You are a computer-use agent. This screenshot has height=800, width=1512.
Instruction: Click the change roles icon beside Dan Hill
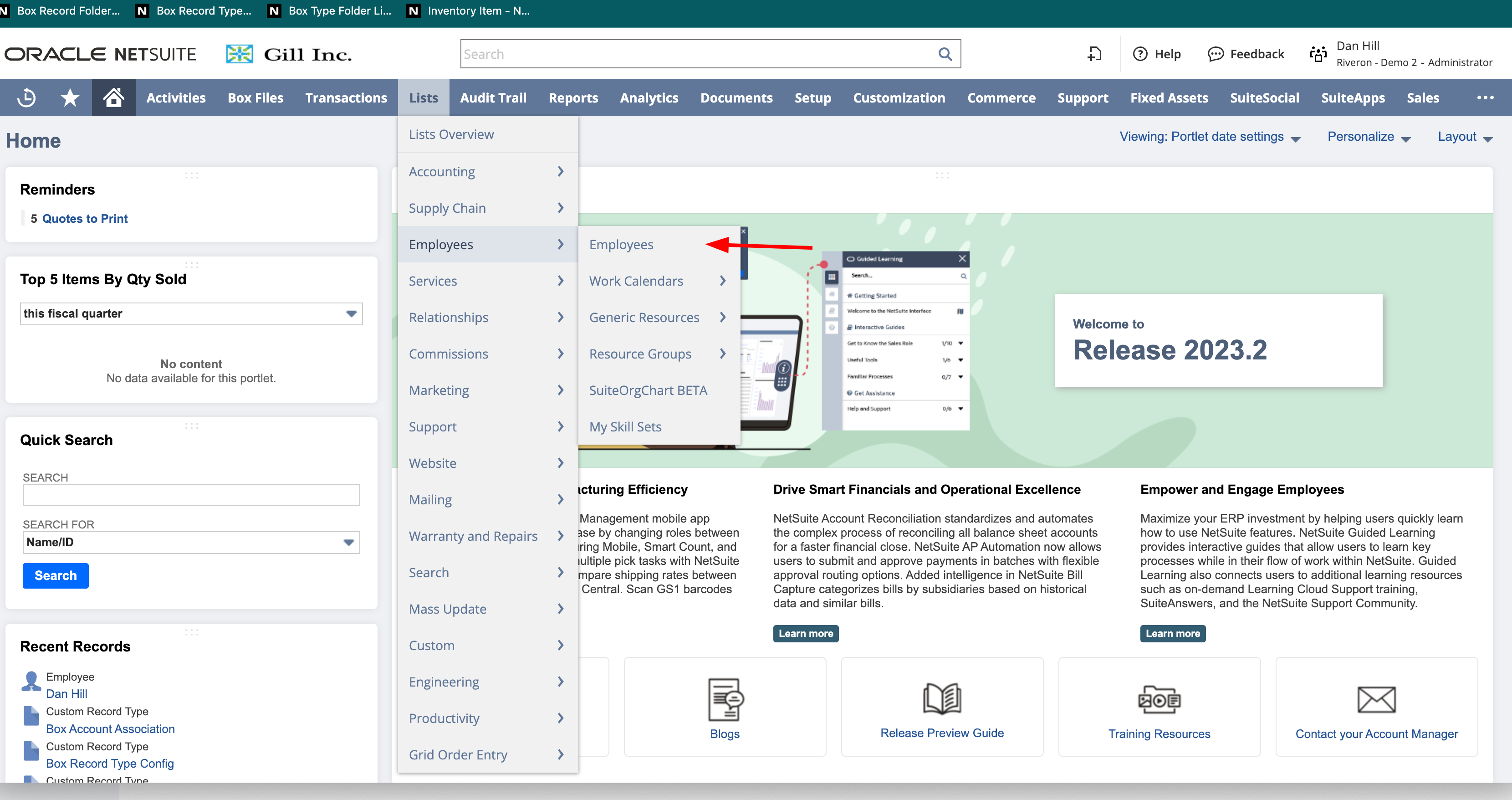click(x=1318, y=54)
